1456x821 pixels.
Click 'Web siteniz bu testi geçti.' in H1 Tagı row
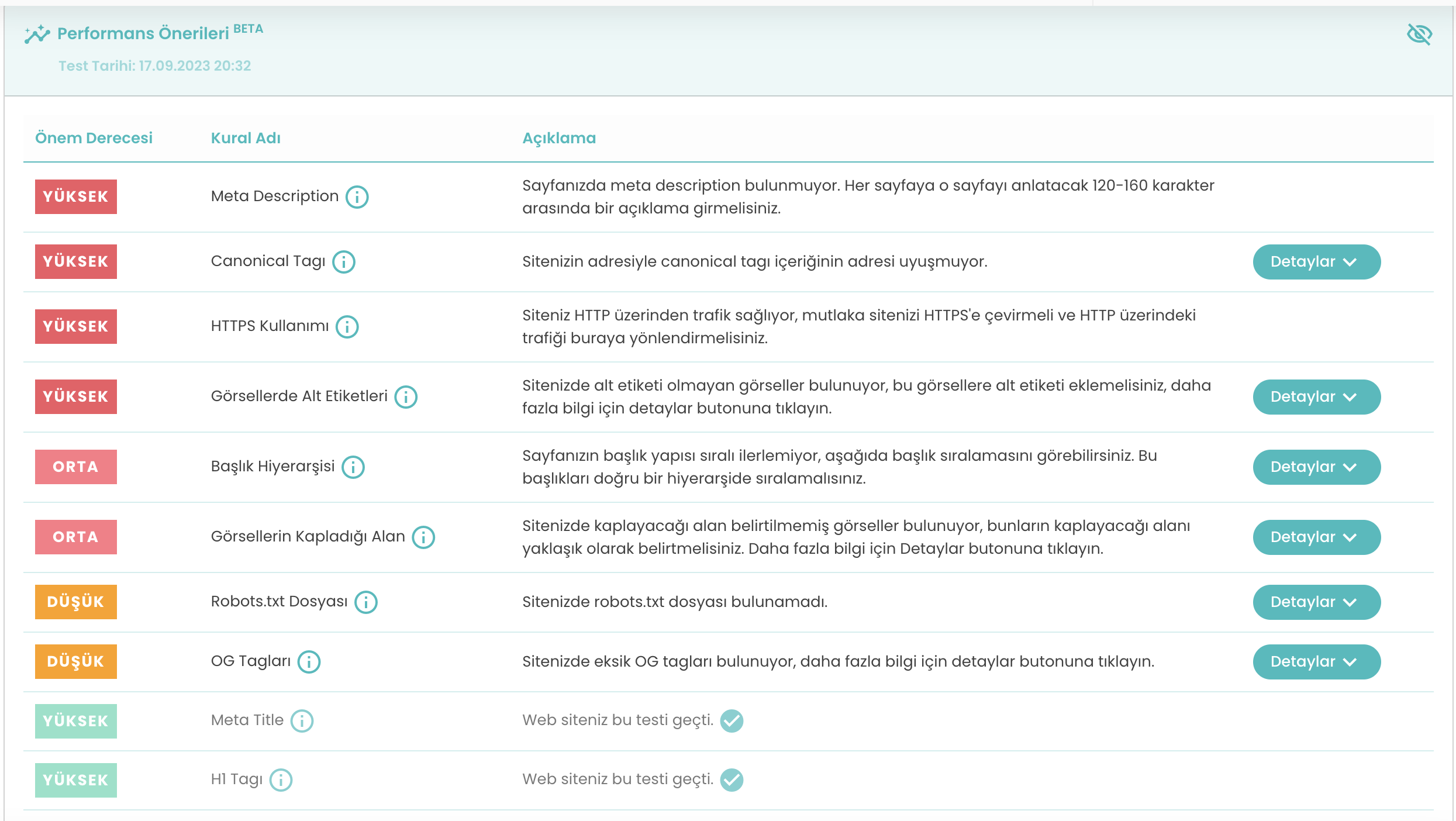618,779
